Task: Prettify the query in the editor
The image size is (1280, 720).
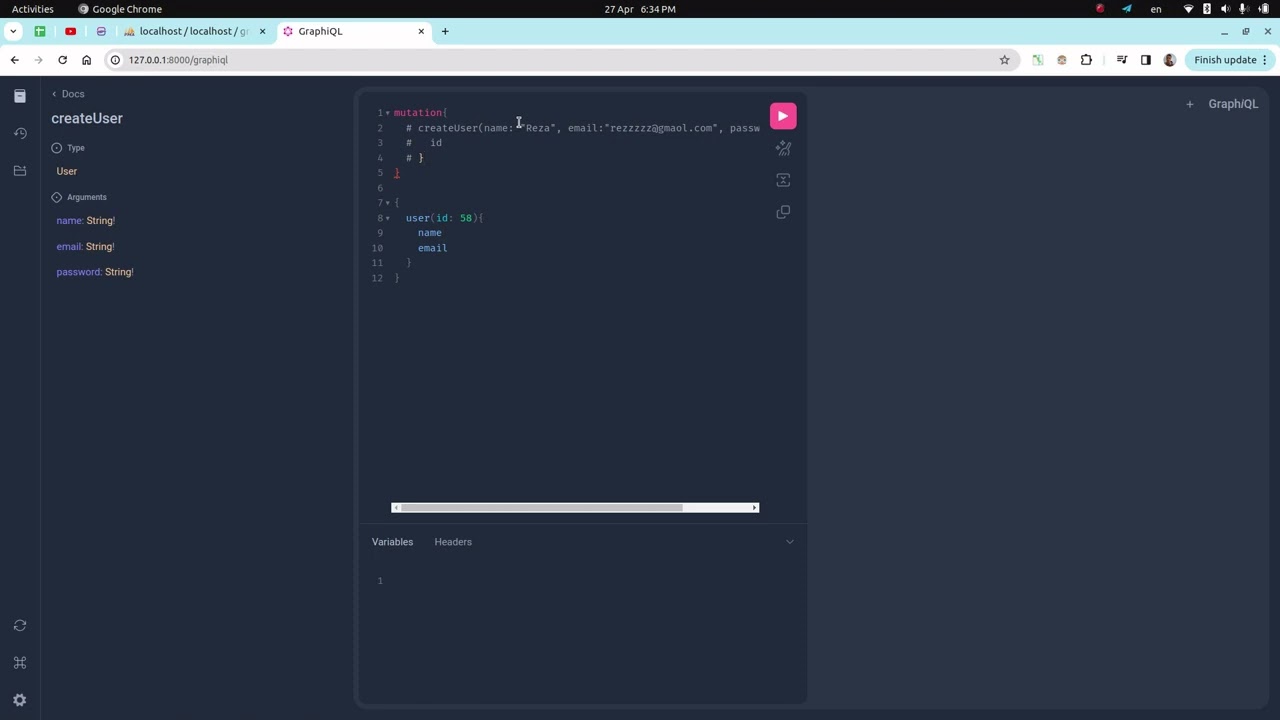Action: pyautogui.click(x=783, y=149)
